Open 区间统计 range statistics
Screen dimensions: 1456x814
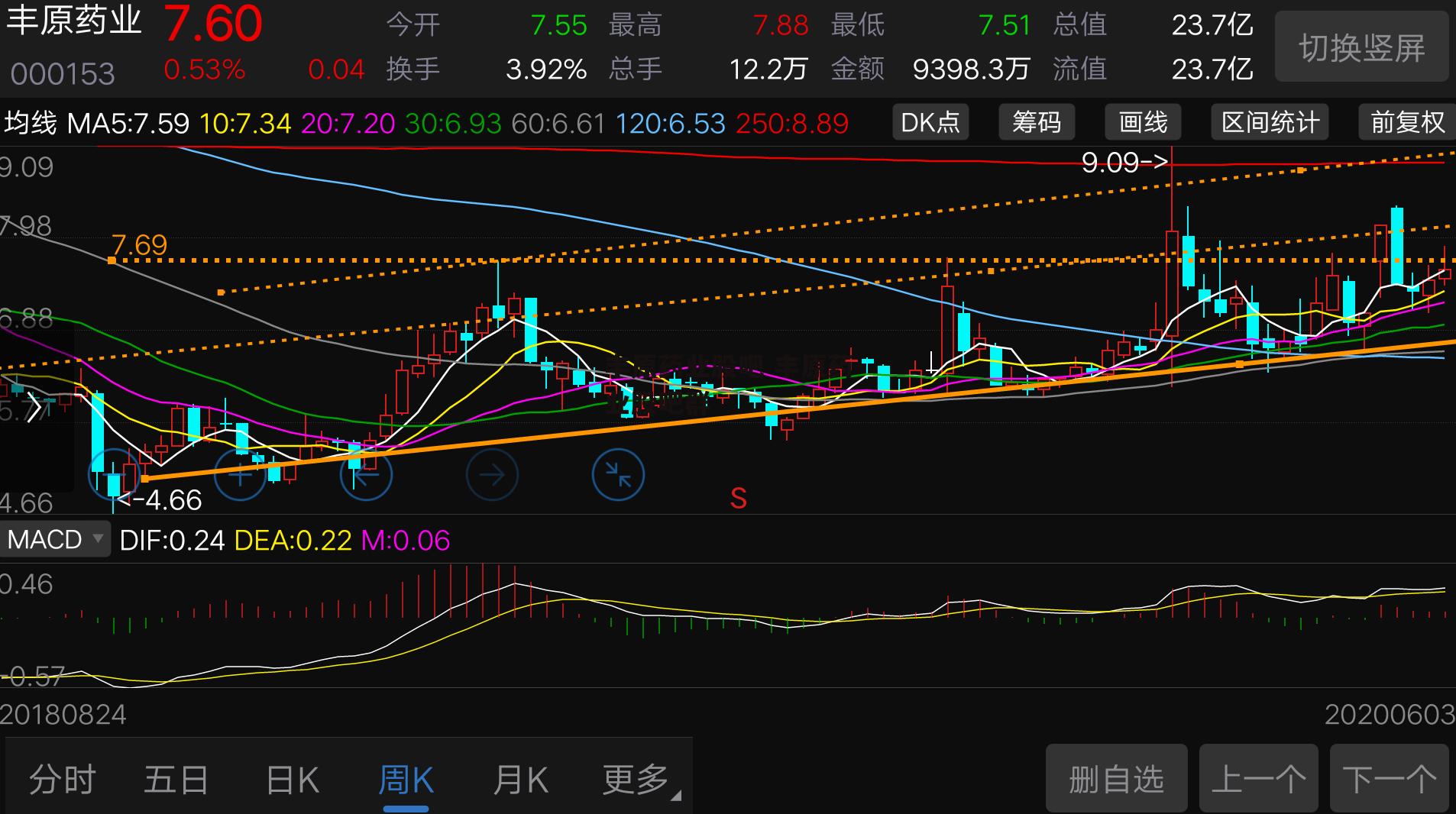tap(1270, 122)
